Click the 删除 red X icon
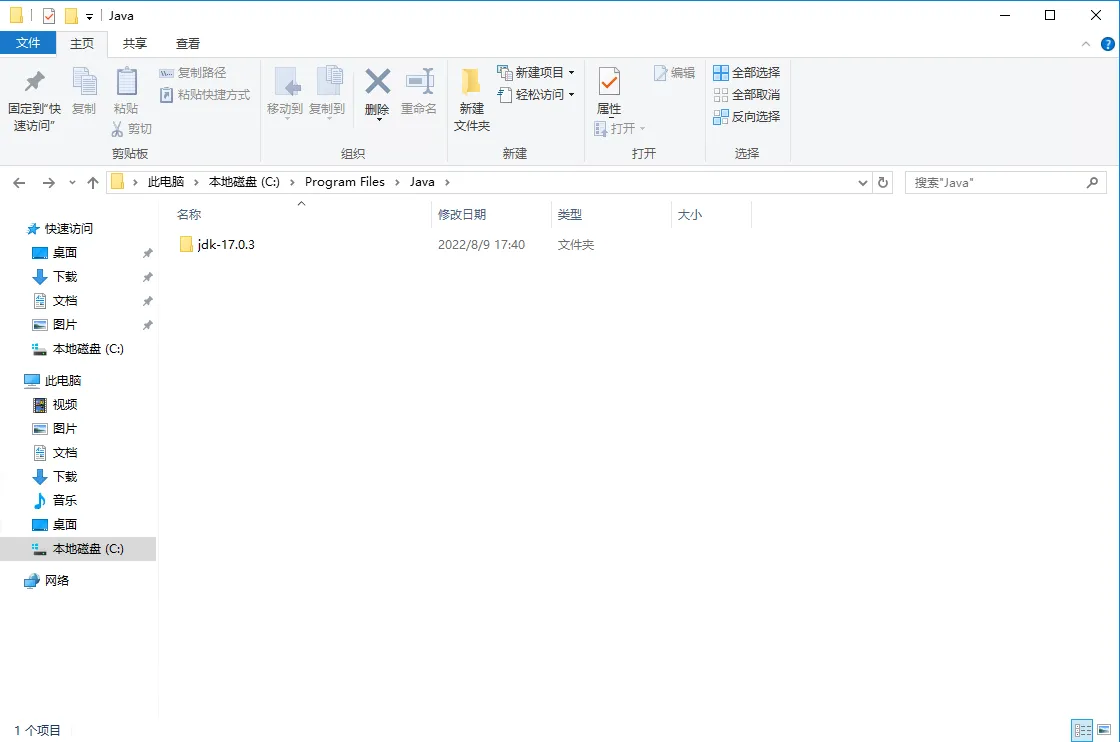1120x742 pixels. [x=377, y=82]
